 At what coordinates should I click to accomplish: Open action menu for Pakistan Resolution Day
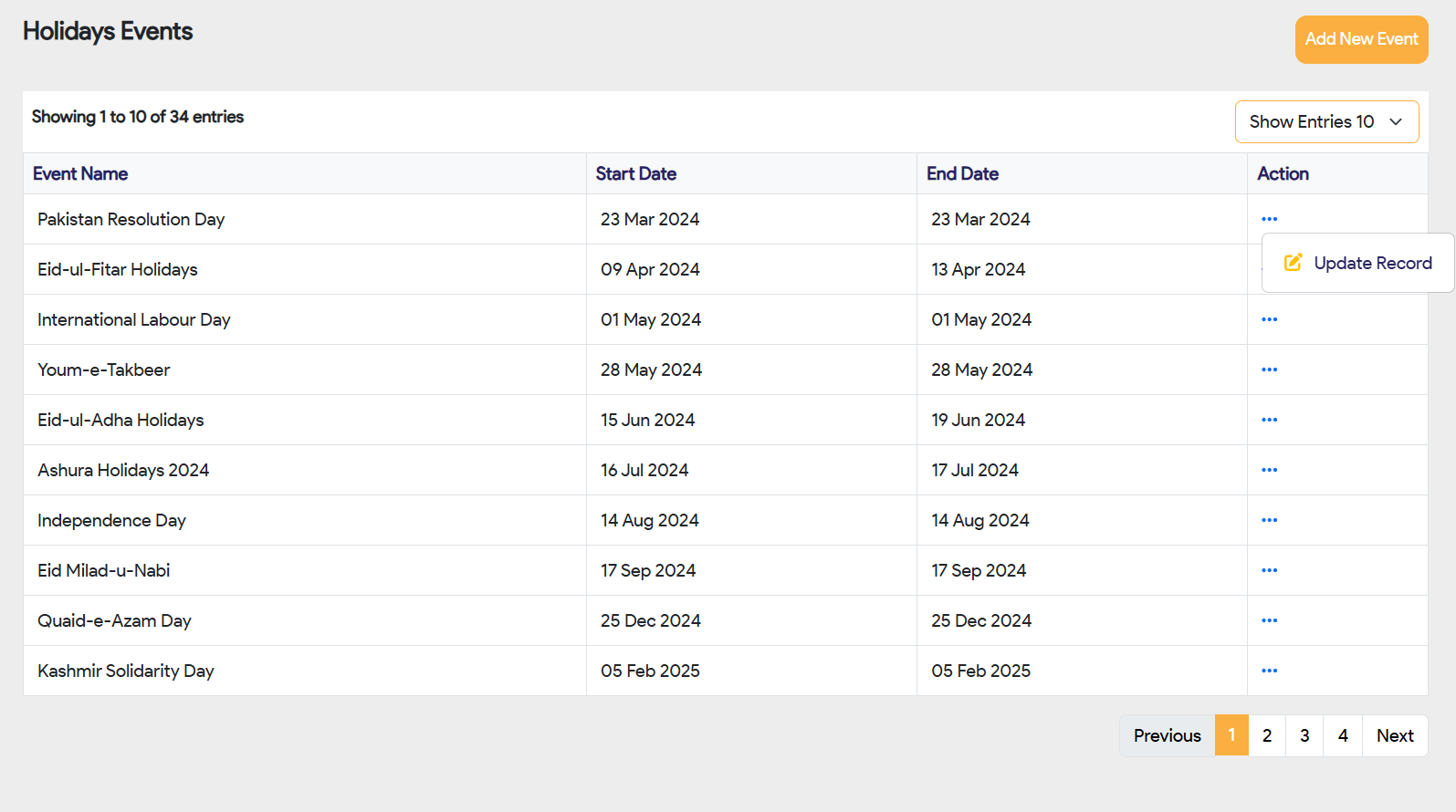(1269, 219)
